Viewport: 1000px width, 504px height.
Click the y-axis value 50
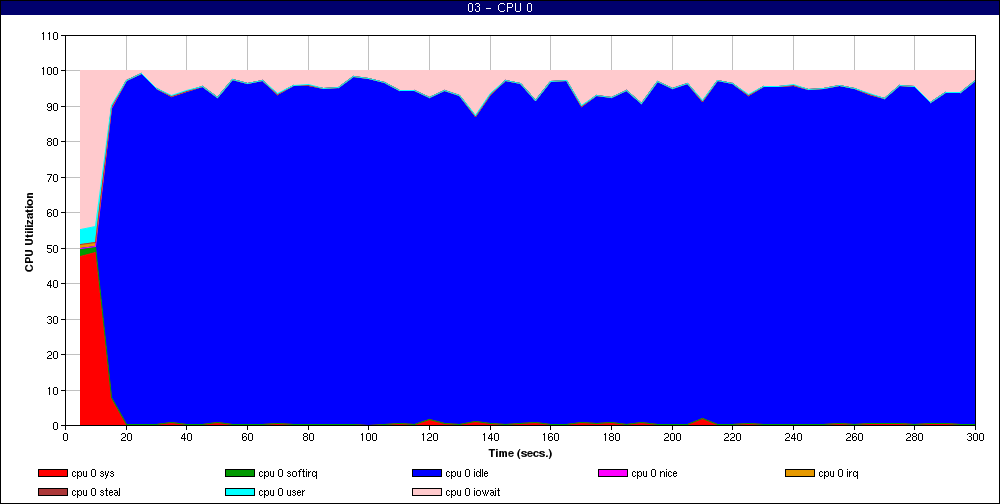pyautogui.click(x=53, y=248)
